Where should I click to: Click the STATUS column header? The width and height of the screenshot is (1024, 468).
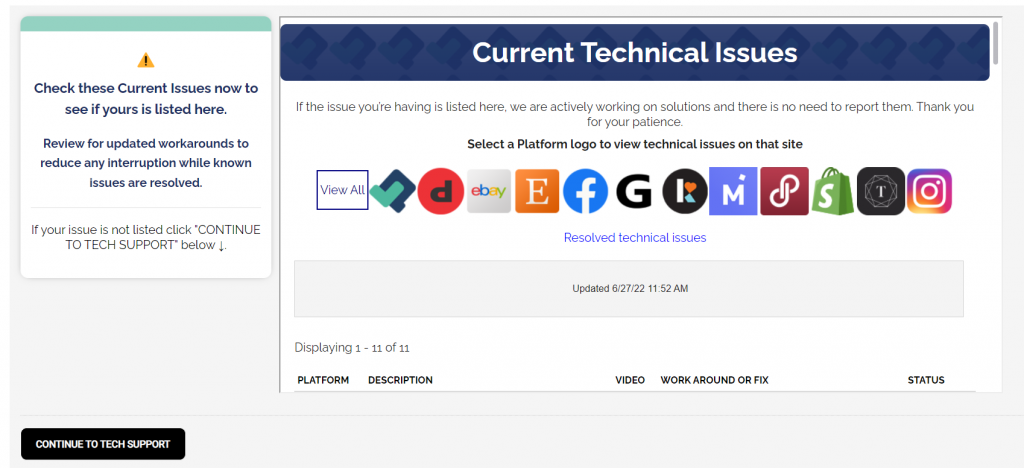(x=926, y=380)
